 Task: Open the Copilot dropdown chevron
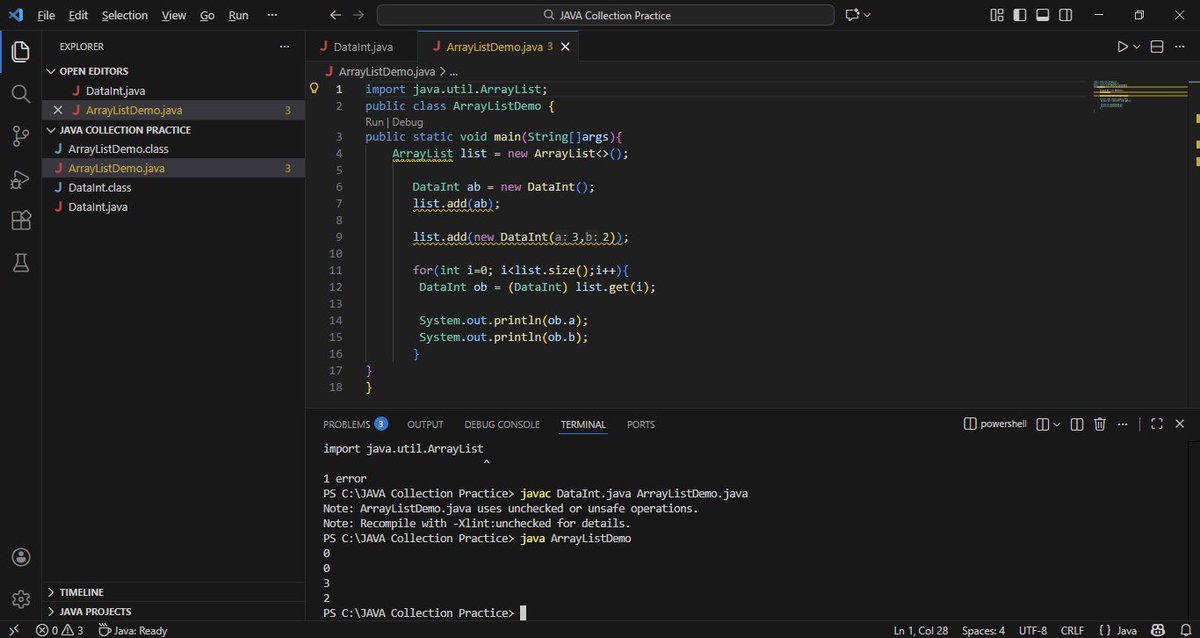pos(867,15)
